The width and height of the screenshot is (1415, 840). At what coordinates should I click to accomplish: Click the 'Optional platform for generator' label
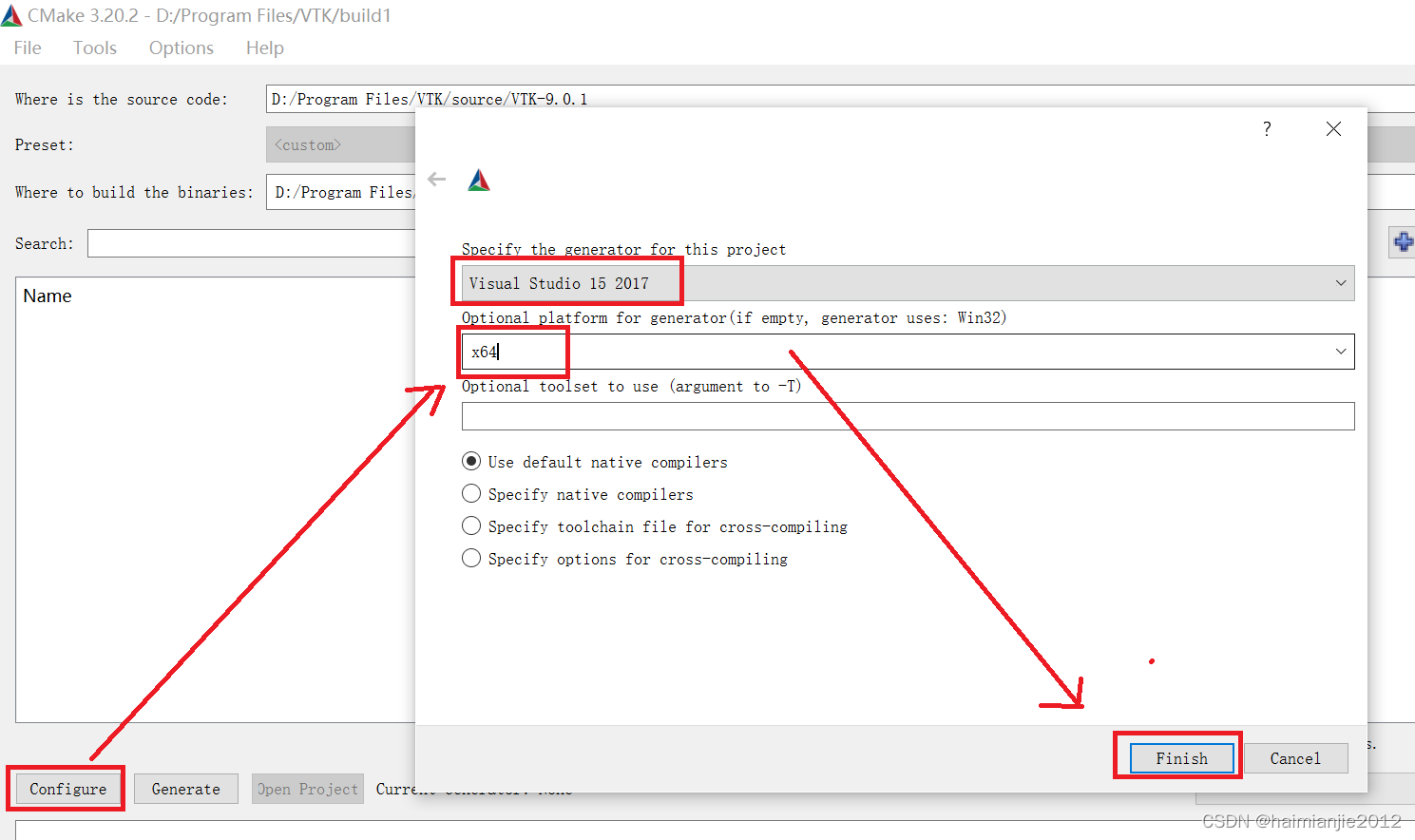(734, 317)
